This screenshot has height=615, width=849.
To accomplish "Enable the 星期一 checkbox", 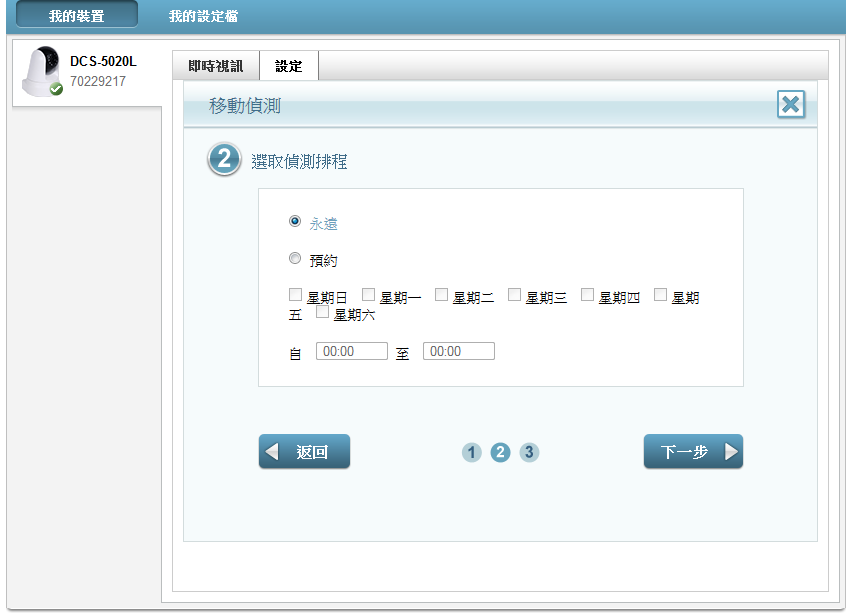I will pos(368,295).
